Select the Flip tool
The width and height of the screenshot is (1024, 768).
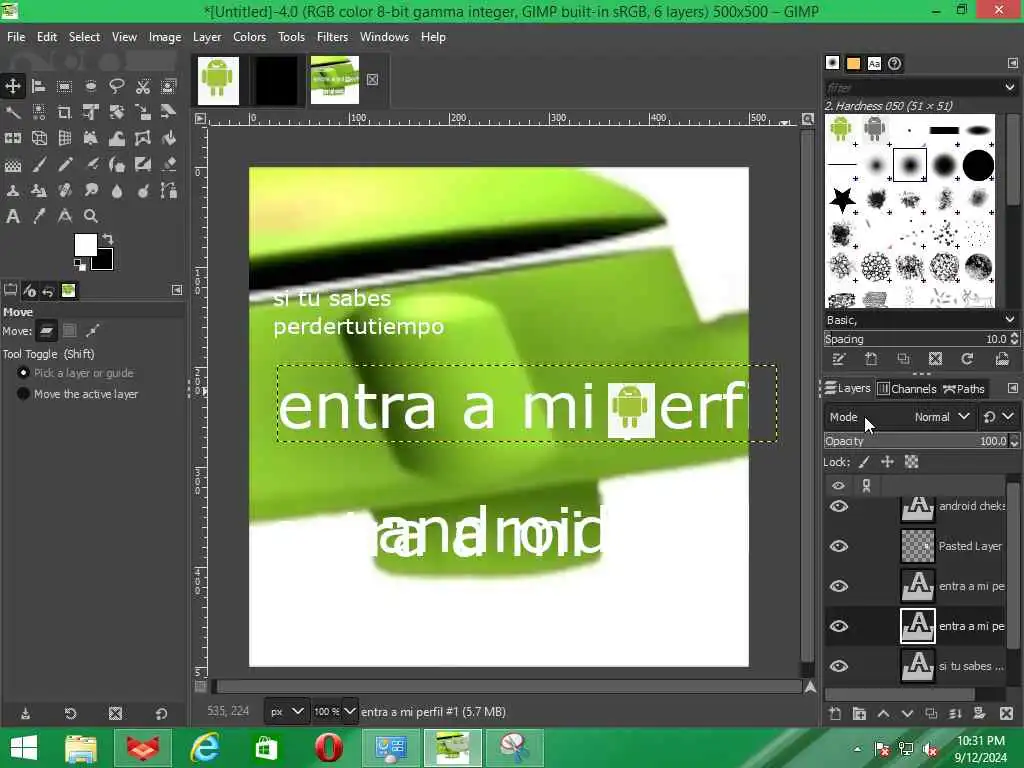[12, 138]
